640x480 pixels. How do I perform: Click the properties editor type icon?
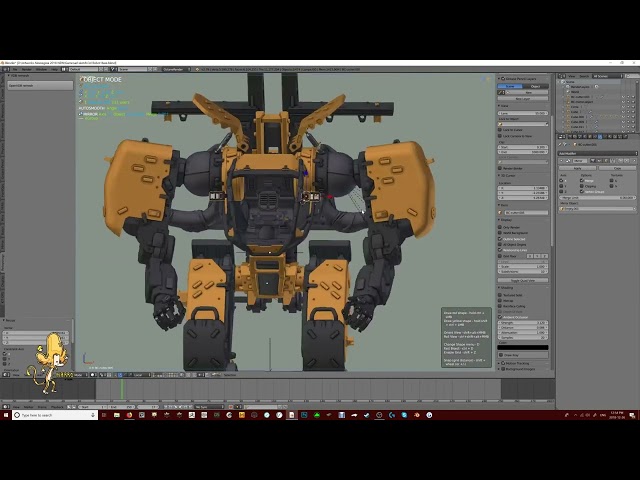tap(562, 136)
